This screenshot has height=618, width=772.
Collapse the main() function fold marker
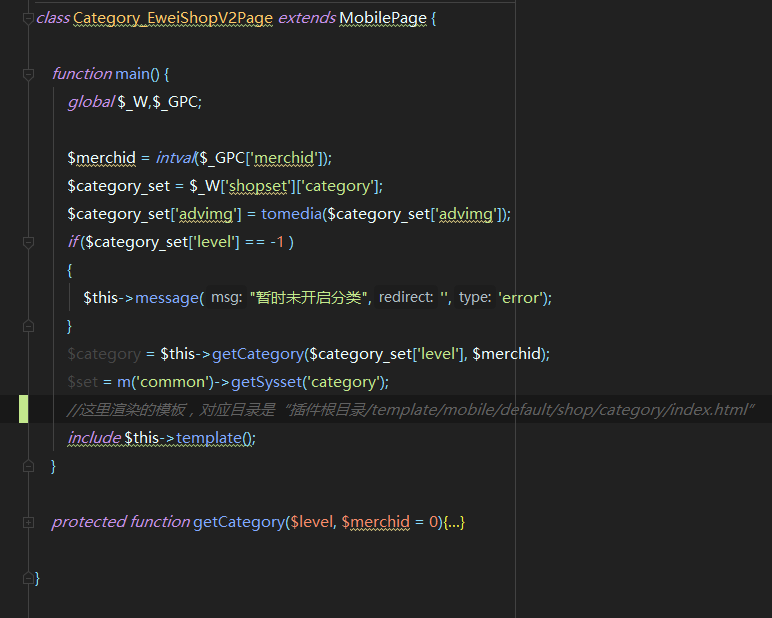28,74
